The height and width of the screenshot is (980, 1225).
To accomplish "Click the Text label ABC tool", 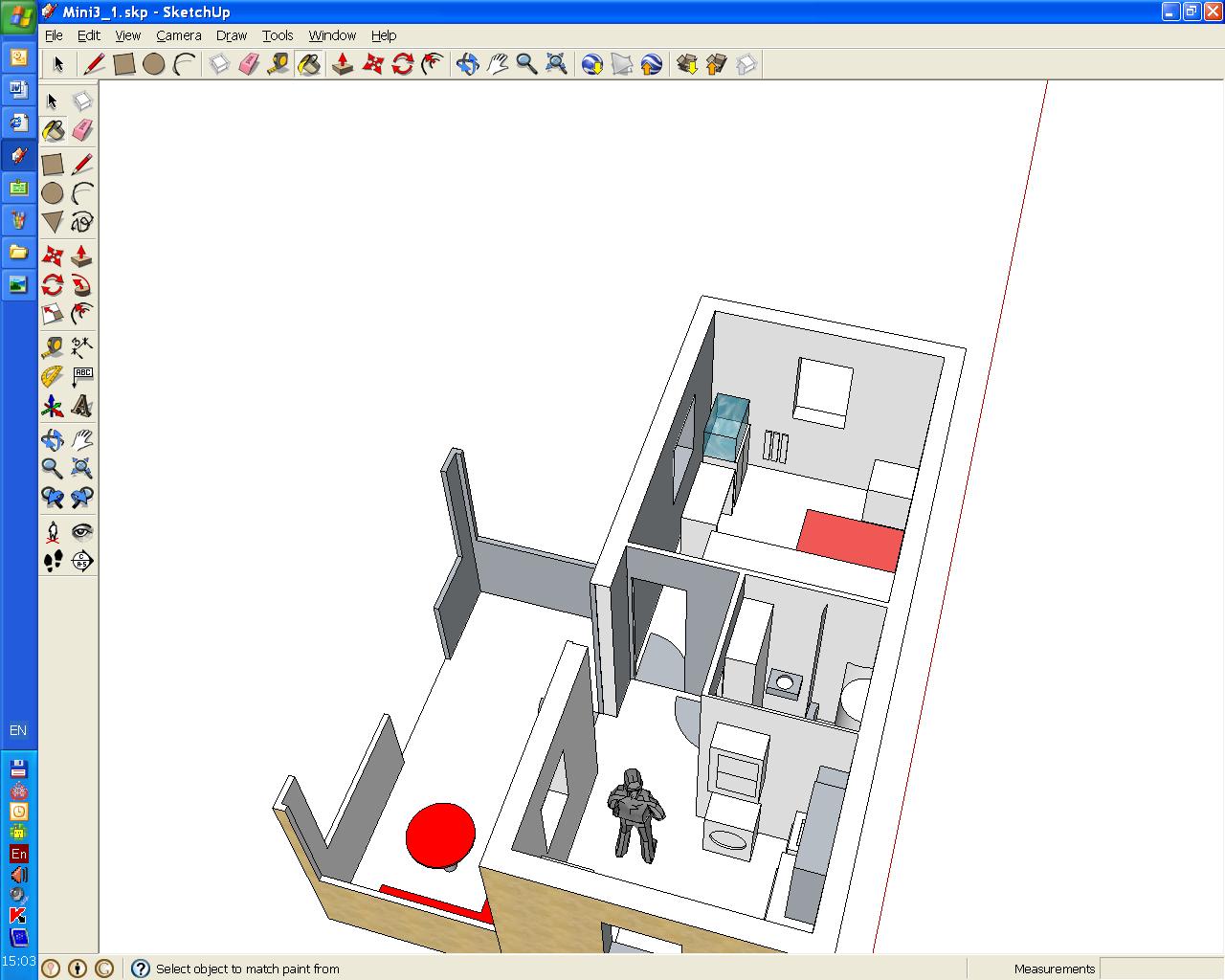I will pos(82,377).
